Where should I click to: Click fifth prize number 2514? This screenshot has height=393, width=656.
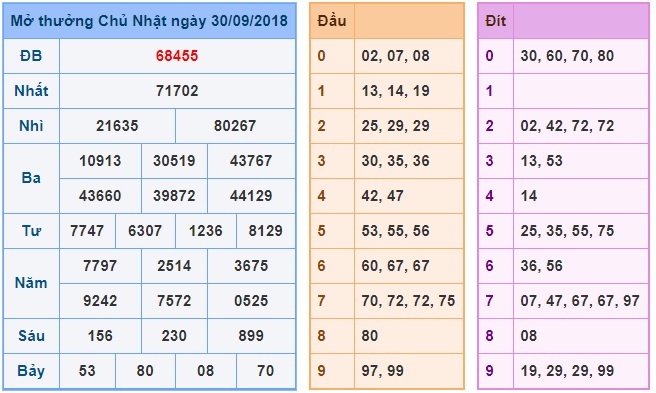coord(174,266)
